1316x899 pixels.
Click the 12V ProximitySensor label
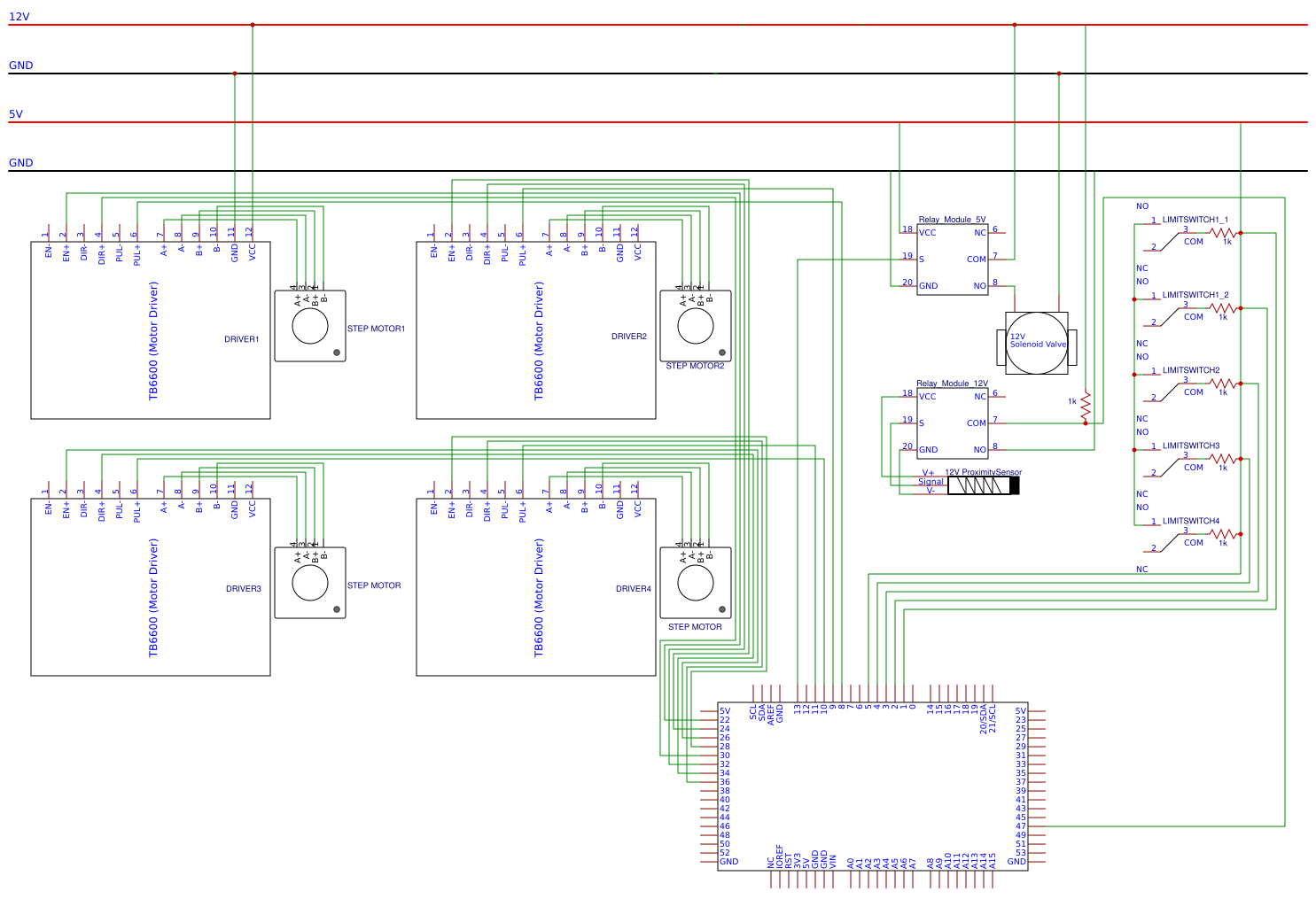pyautogui.click(x=983, y=473)
